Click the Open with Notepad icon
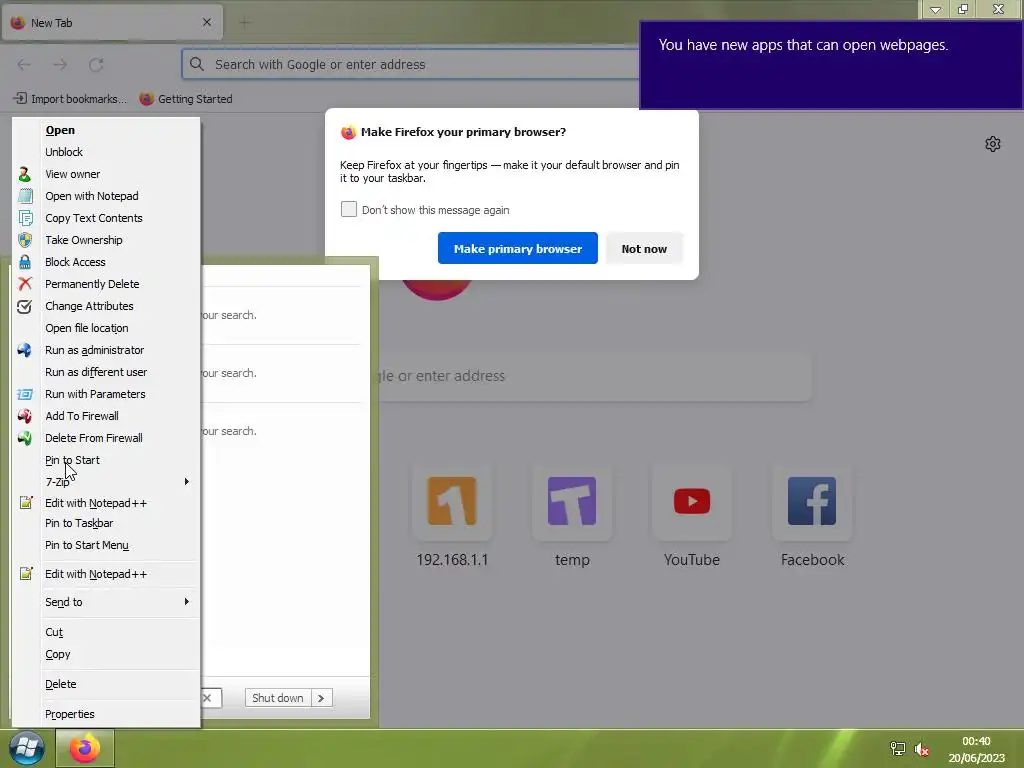Screen dimensions: 1024x768 point(25,196)
